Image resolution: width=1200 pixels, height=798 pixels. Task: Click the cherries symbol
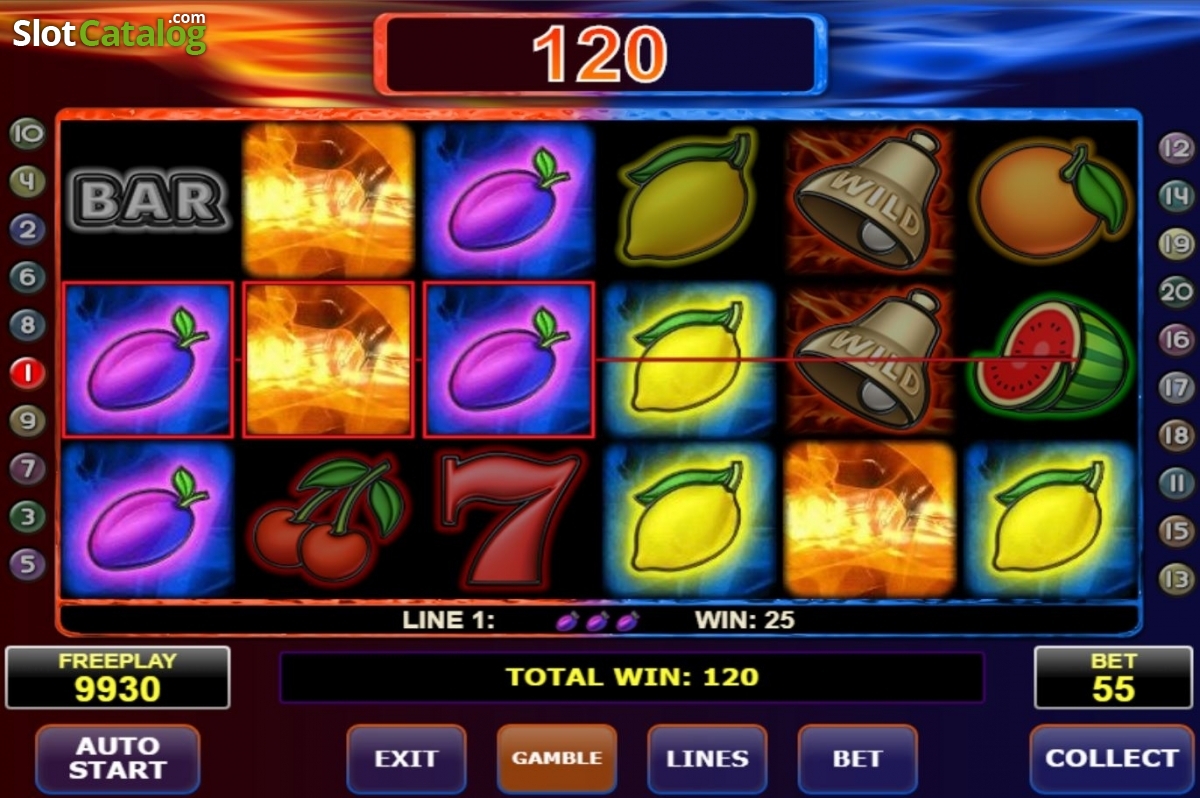[x=328, y=521]
